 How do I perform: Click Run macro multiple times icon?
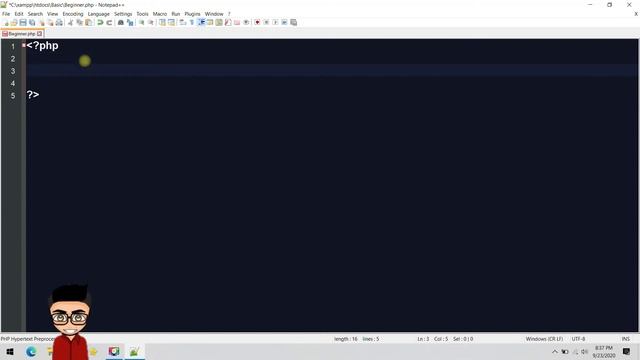point(284,22)
